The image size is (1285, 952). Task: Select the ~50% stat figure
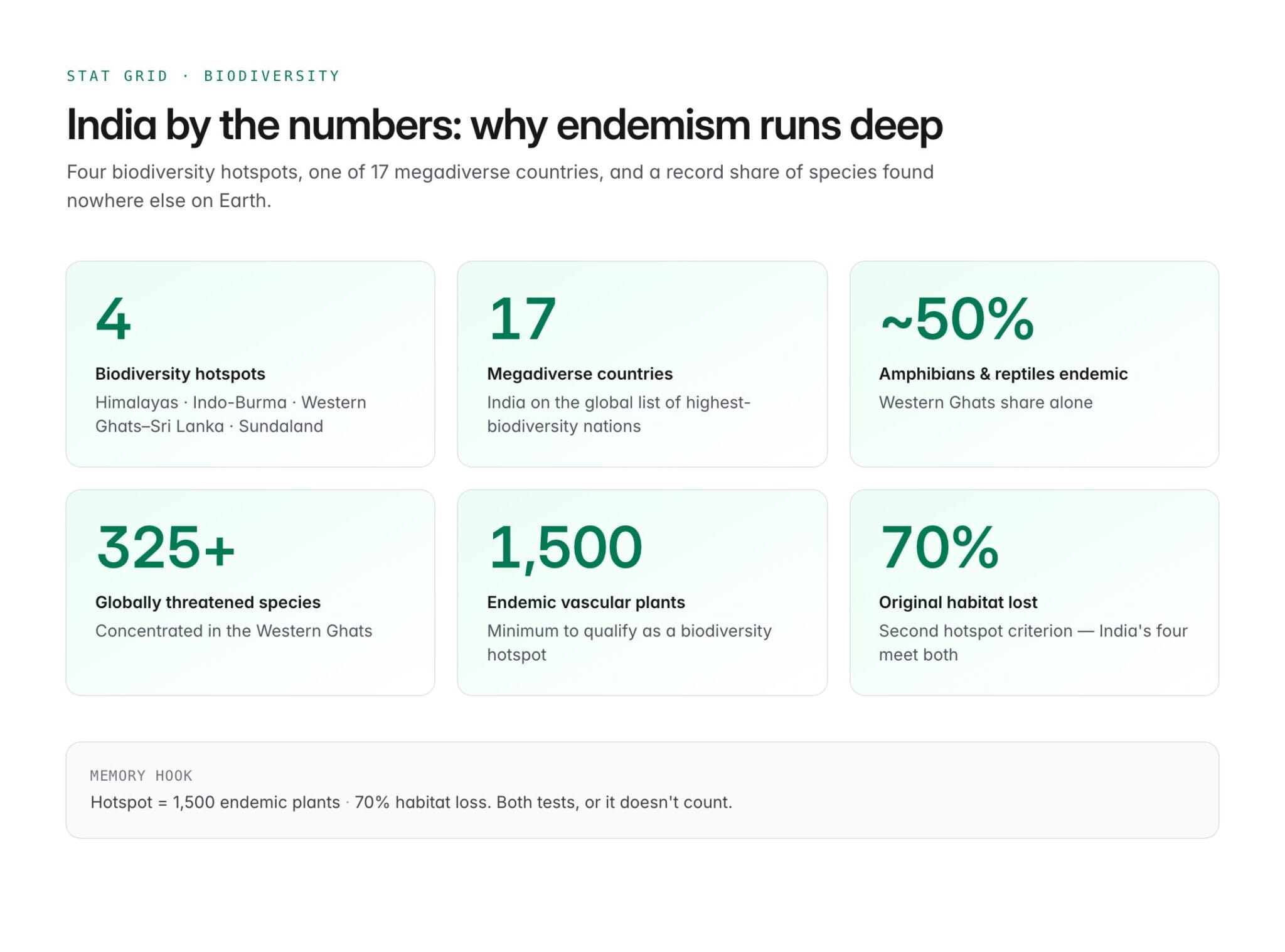pyautogui.click(x=957, y=319)
